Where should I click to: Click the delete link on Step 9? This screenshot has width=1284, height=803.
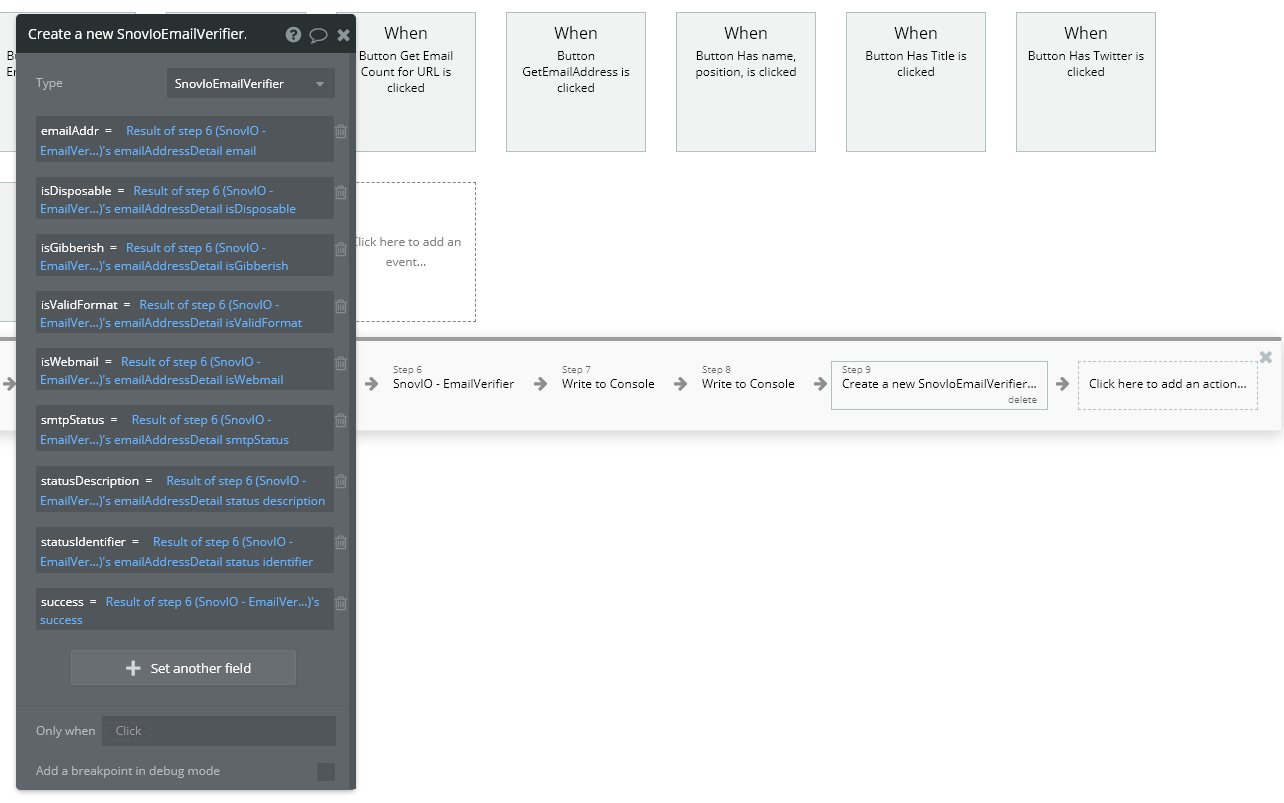click(x=1022, y=400)
